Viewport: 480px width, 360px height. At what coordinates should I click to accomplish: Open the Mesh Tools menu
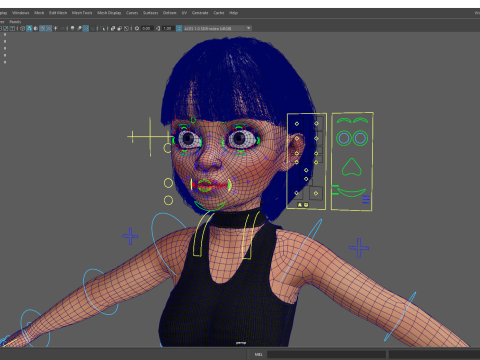pyautogui.click(x=82, y=13)
